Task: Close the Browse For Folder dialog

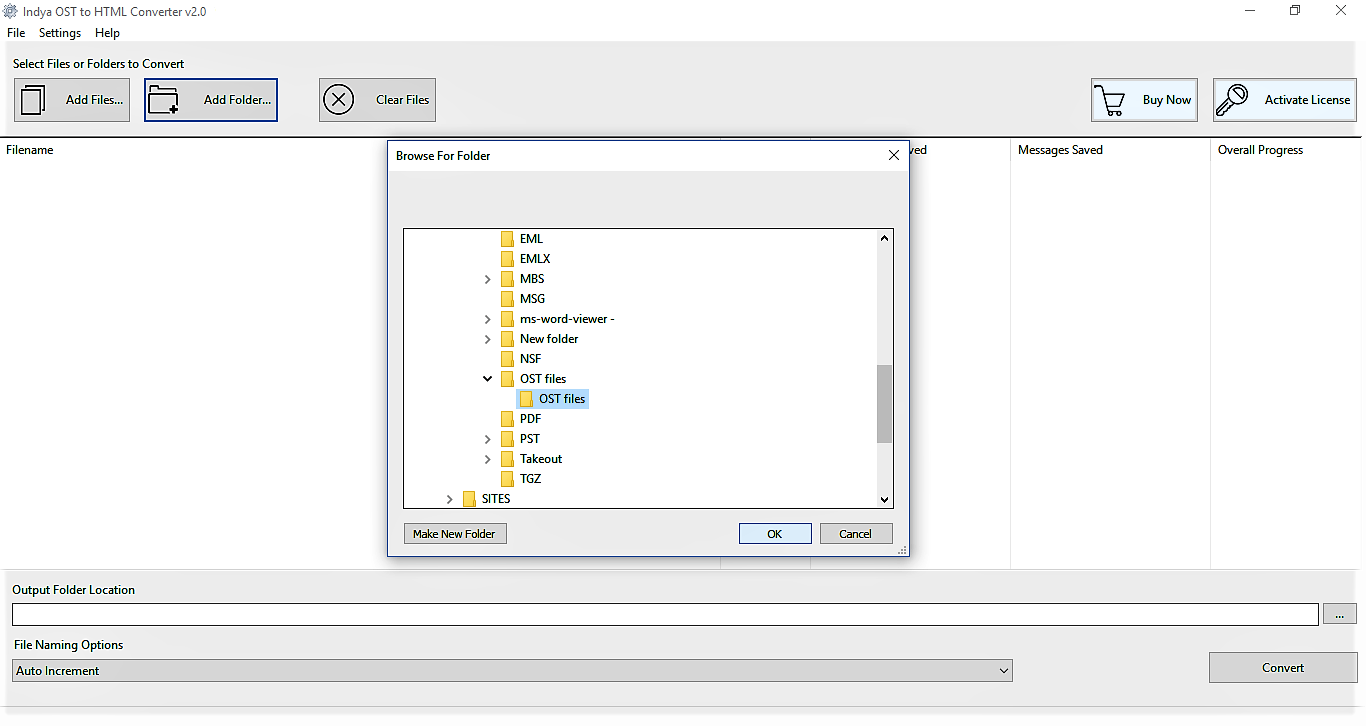Action: pos(894,155)
